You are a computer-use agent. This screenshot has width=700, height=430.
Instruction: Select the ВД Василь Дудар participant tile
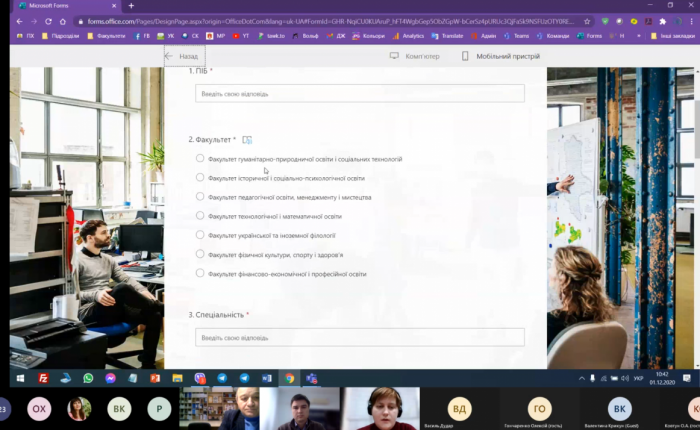click(x=459, y=409)
